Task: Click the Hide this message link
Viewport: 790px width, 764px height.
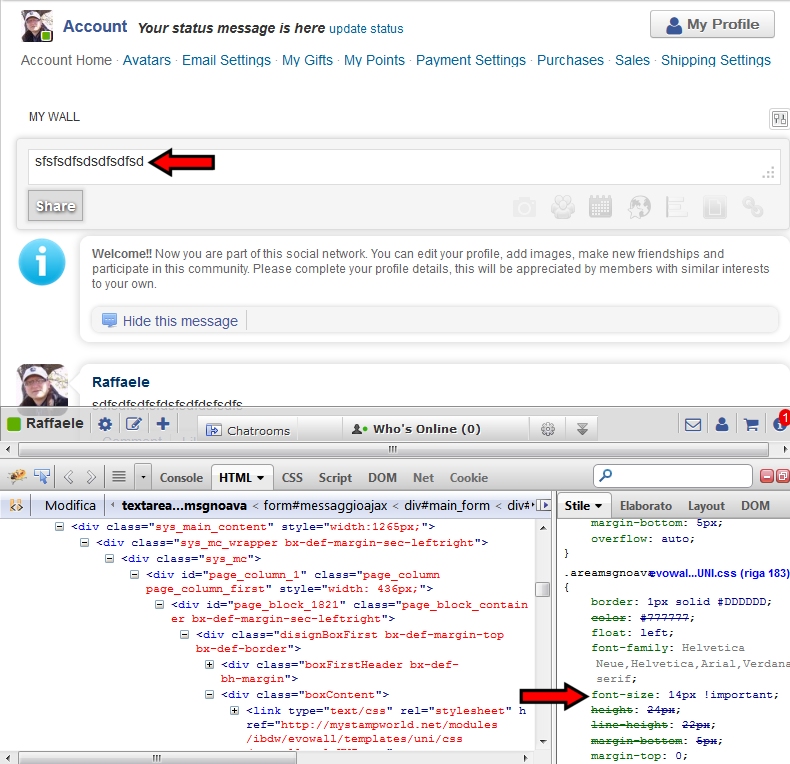Action: (x=180, y=321)
